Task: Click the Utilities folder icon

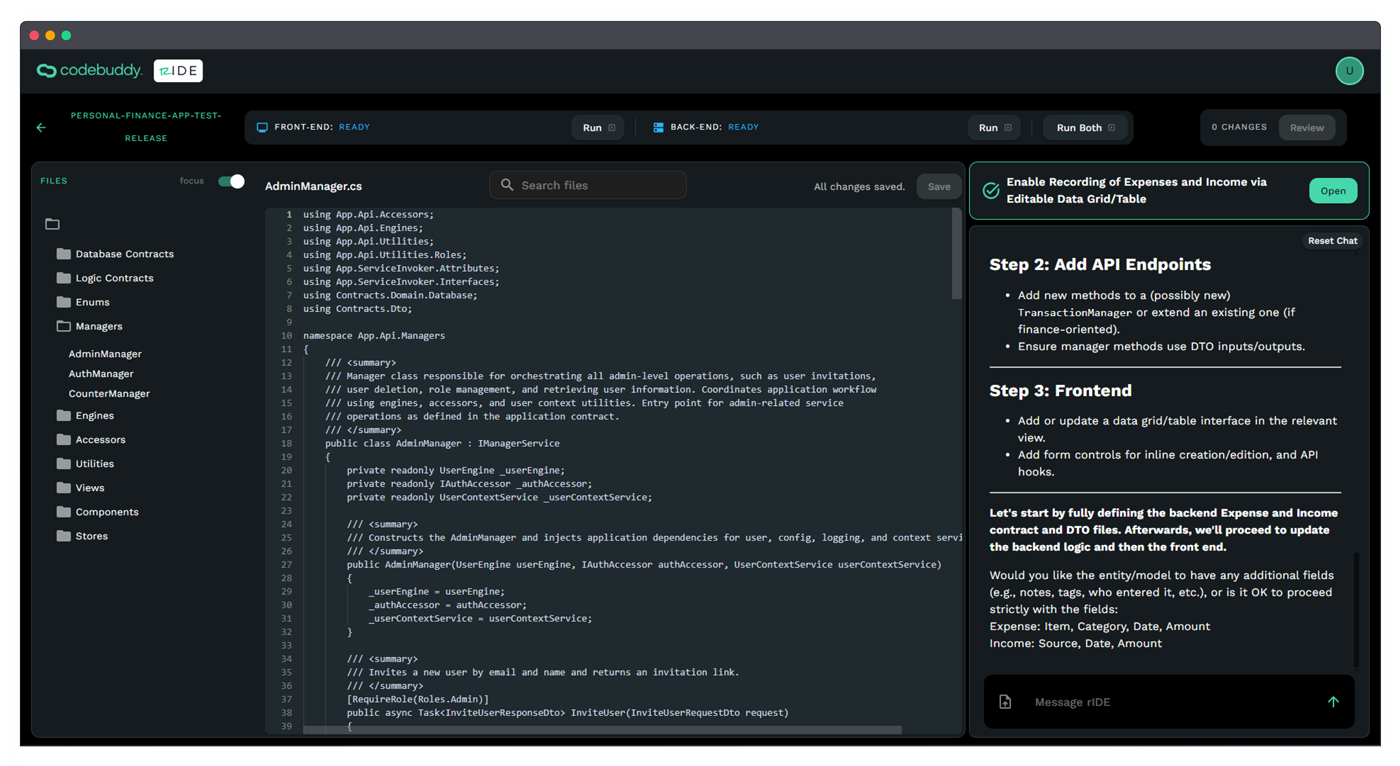Action: 64,463
